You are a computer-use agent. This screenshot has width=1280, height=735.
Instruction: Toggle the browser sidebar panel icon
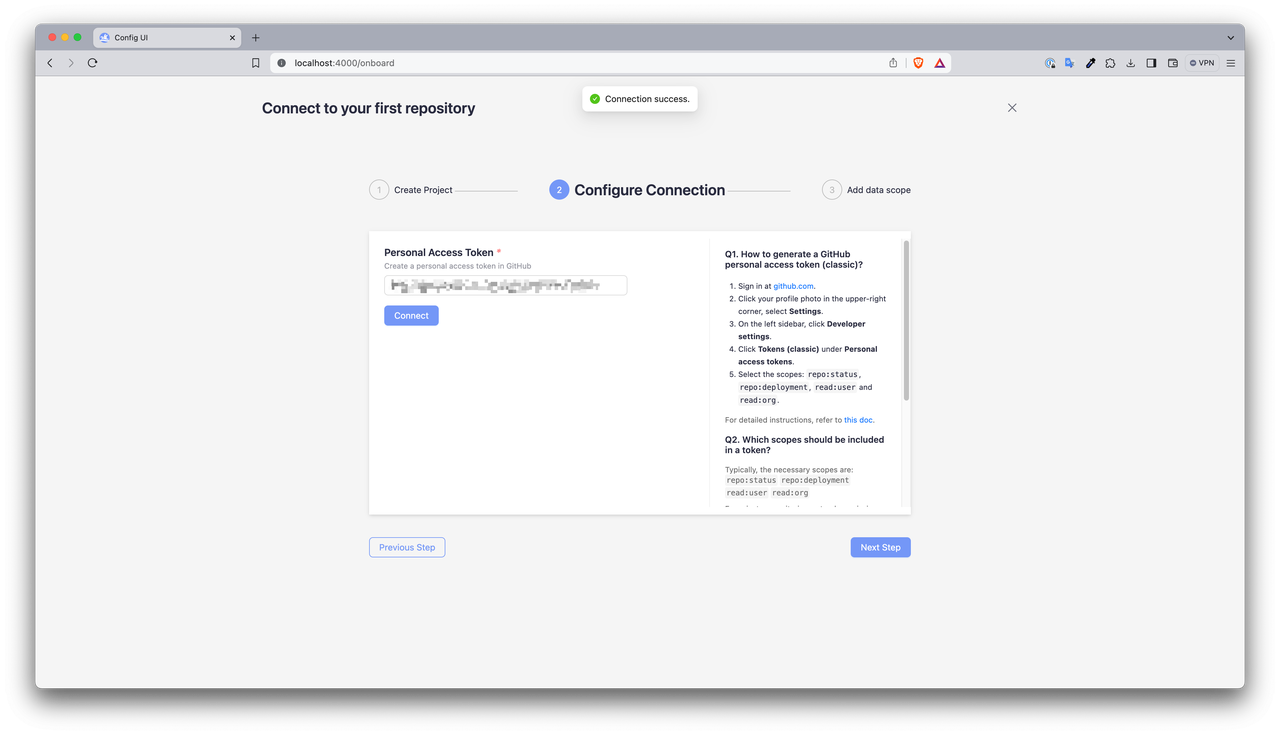tap(1151, 63)
